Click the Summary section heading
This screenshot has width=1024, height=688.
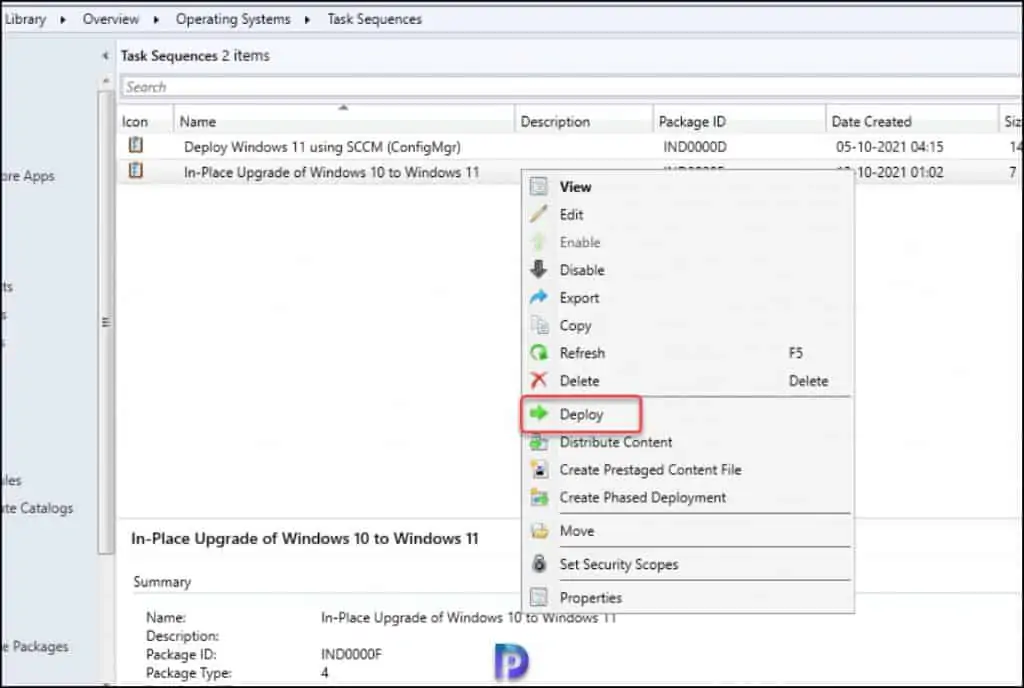coord(162,582)
